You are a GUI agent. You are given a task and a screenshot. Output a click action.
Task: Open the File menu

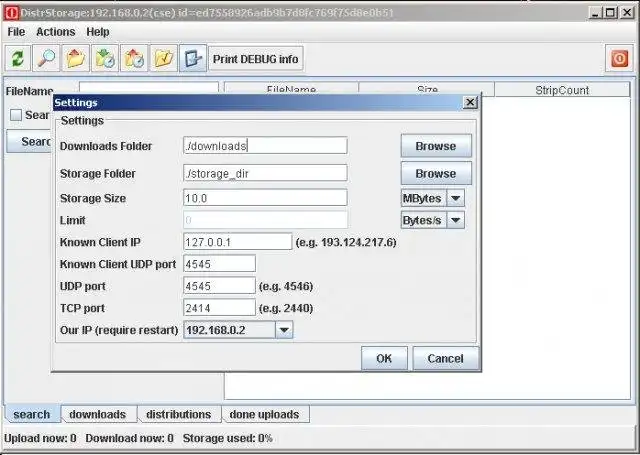click(16, 32)
